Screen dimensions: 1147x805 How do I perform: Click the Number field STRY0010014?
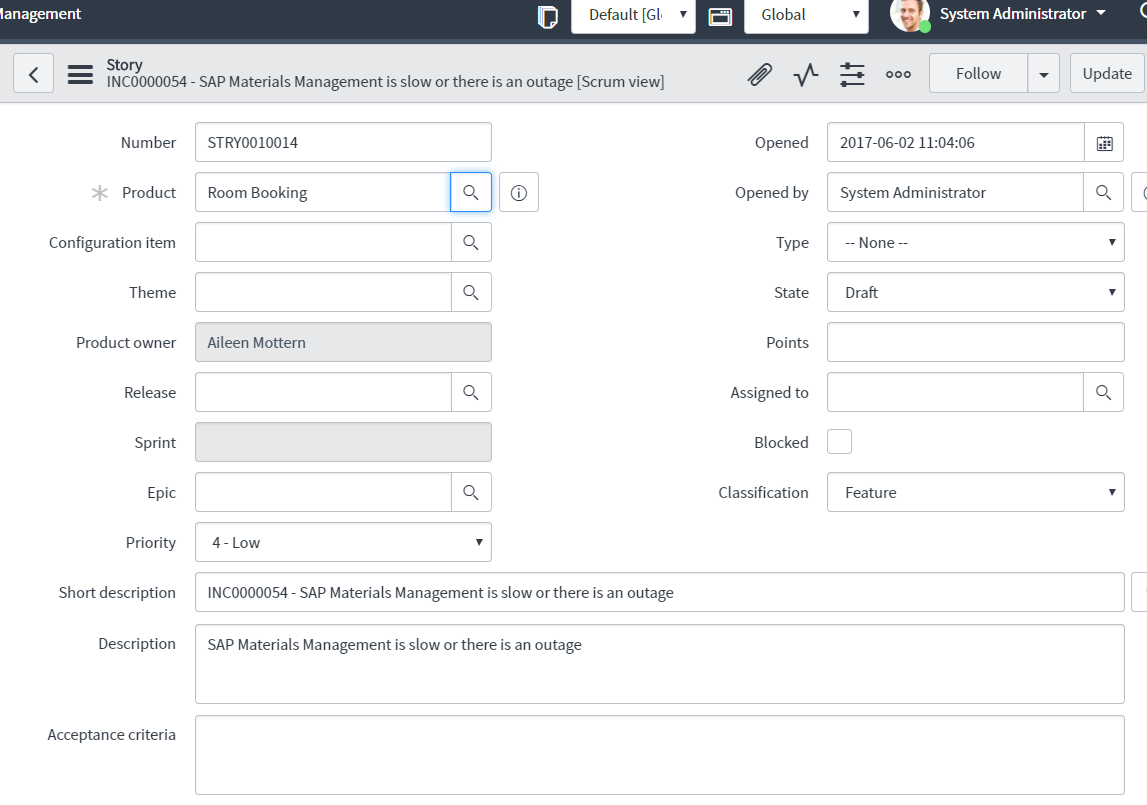pyautogui.click(x=343, y=143)
